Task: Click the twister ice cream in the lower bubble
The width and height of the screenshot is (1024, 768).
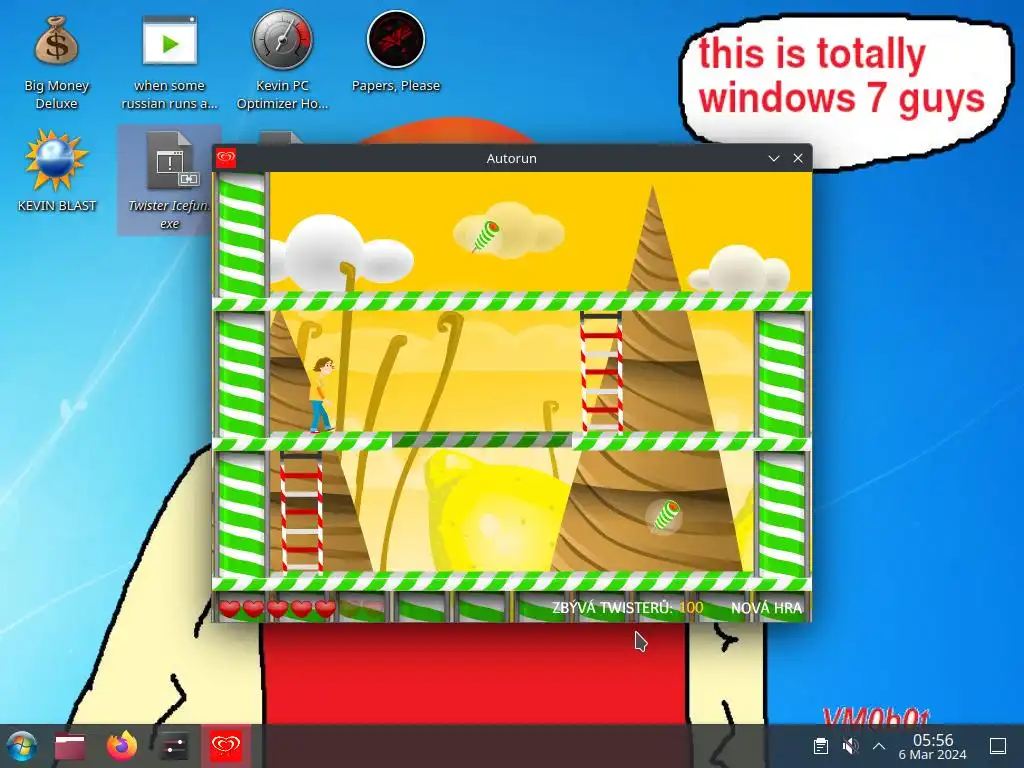Action: pyautogui.click(x=665, y=515)
